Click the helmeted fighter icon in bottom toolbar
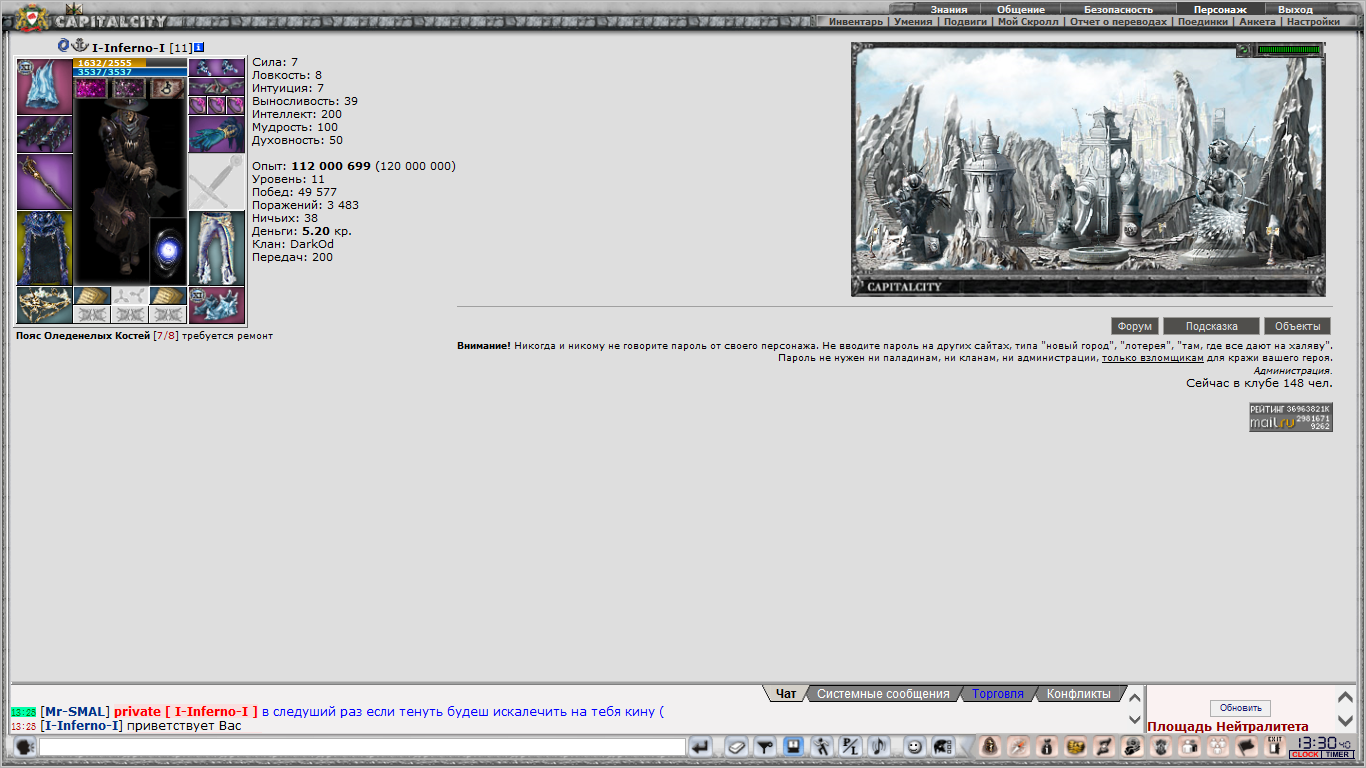The width and height of the screenshot is (1366, 768). click(x=1132, y=746)
